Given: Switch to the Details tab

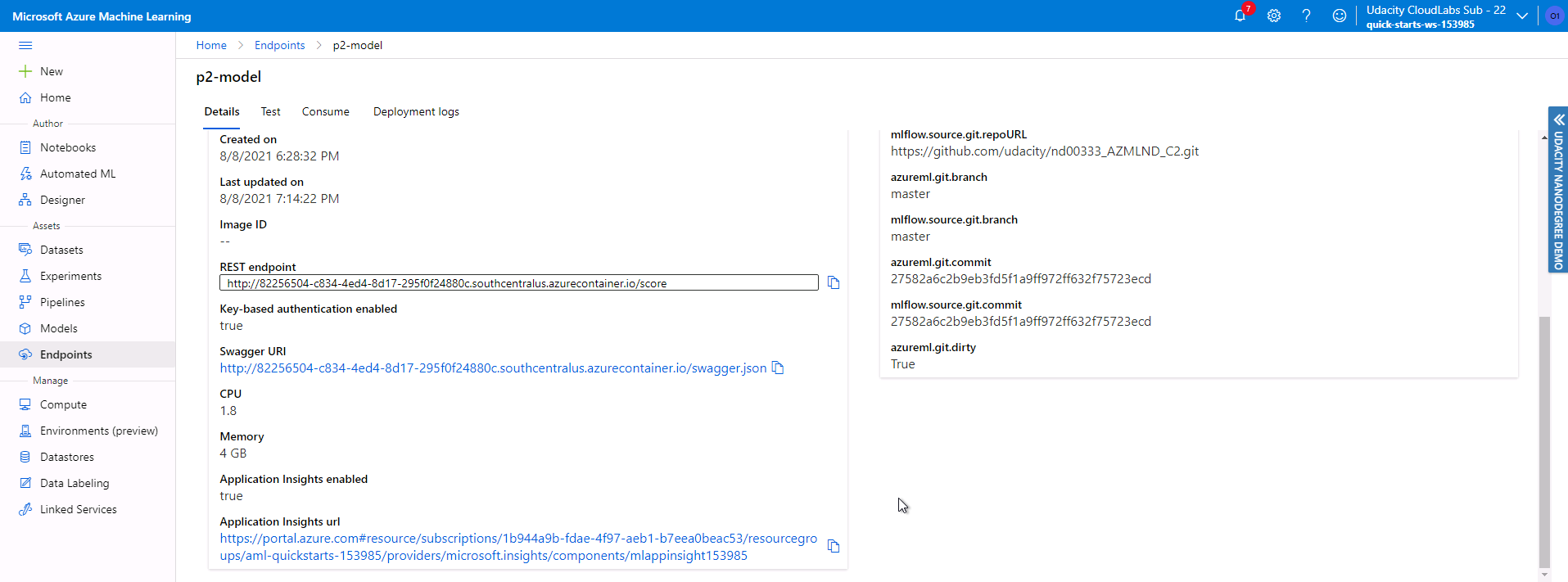Looking at the screenshot, I should pos(222,112).
